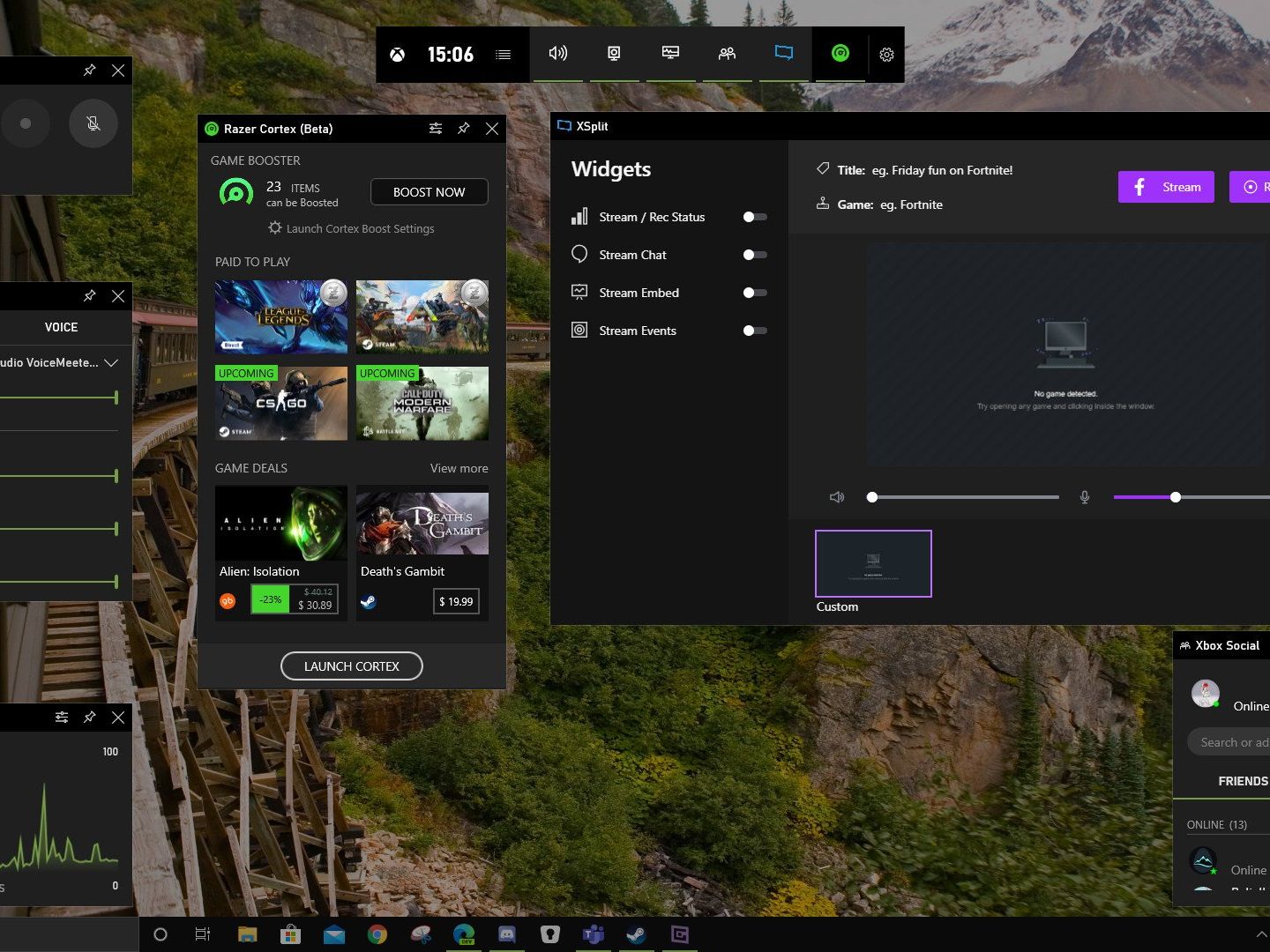Toggle the Stream / Rec Status widget
Viewport: 1270px width, 952px height.
click(754, 217)
